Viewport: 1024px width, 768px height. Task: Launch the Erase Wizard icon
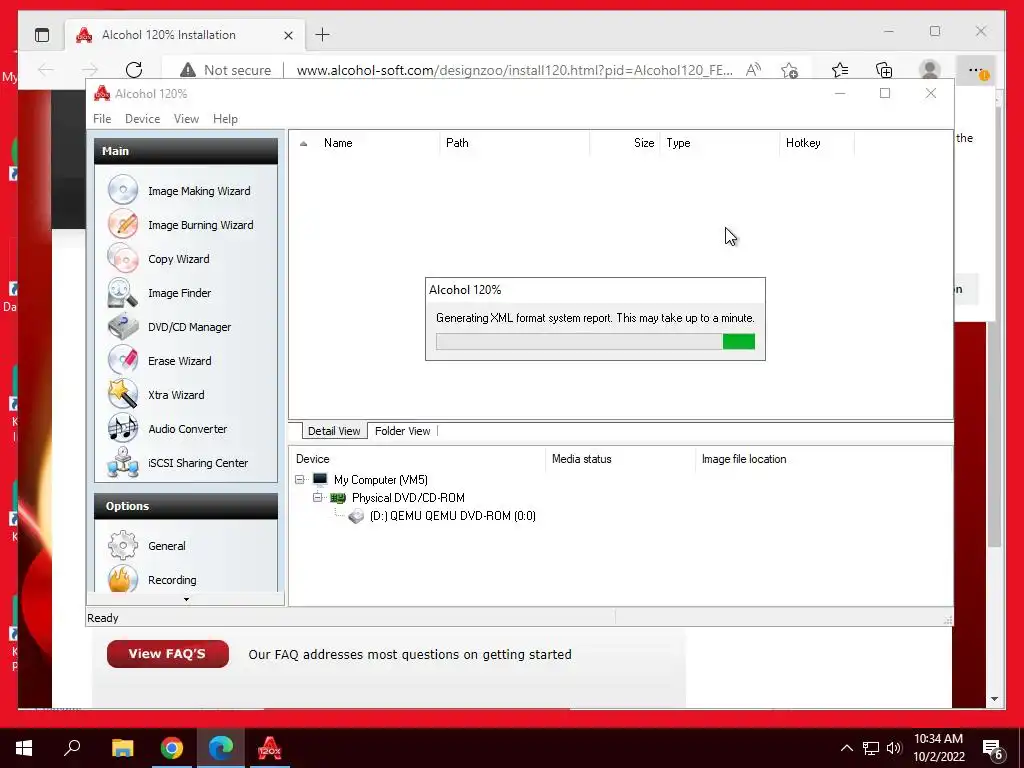(x=123, y=360)
